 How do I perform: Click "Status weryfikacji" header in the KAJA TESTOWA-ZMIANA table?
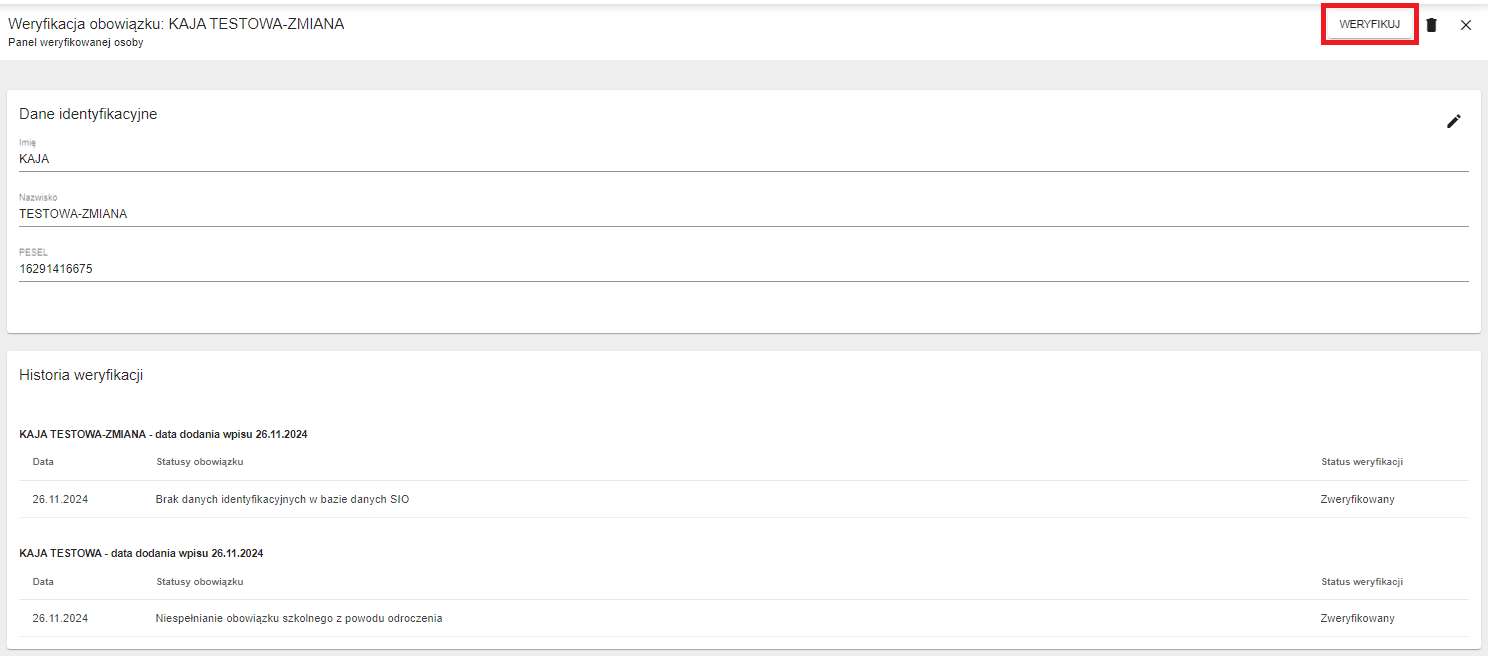(1361, 462)
